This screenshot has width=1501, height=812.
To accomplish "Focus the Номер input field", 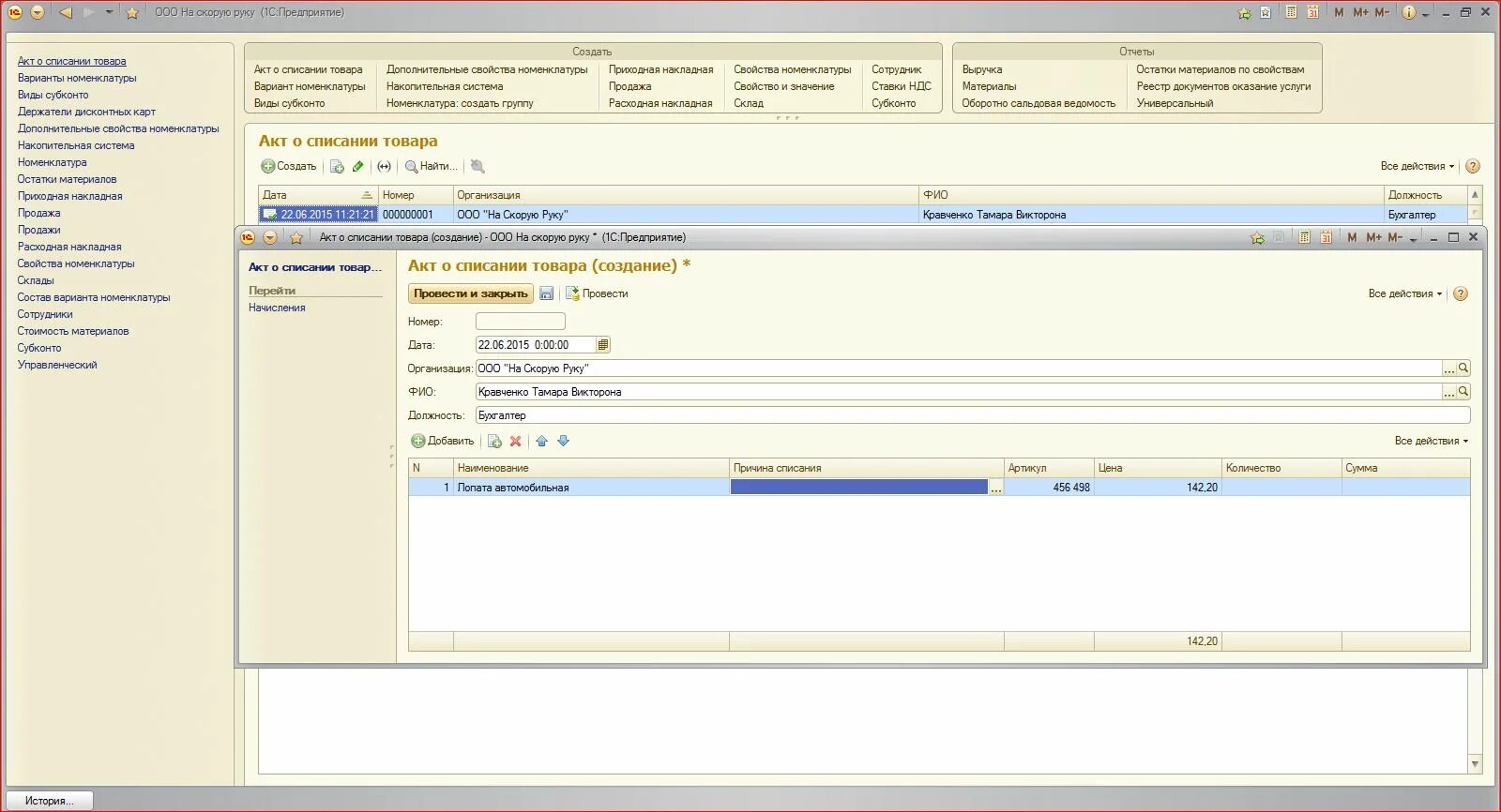I will coord(520,322).
